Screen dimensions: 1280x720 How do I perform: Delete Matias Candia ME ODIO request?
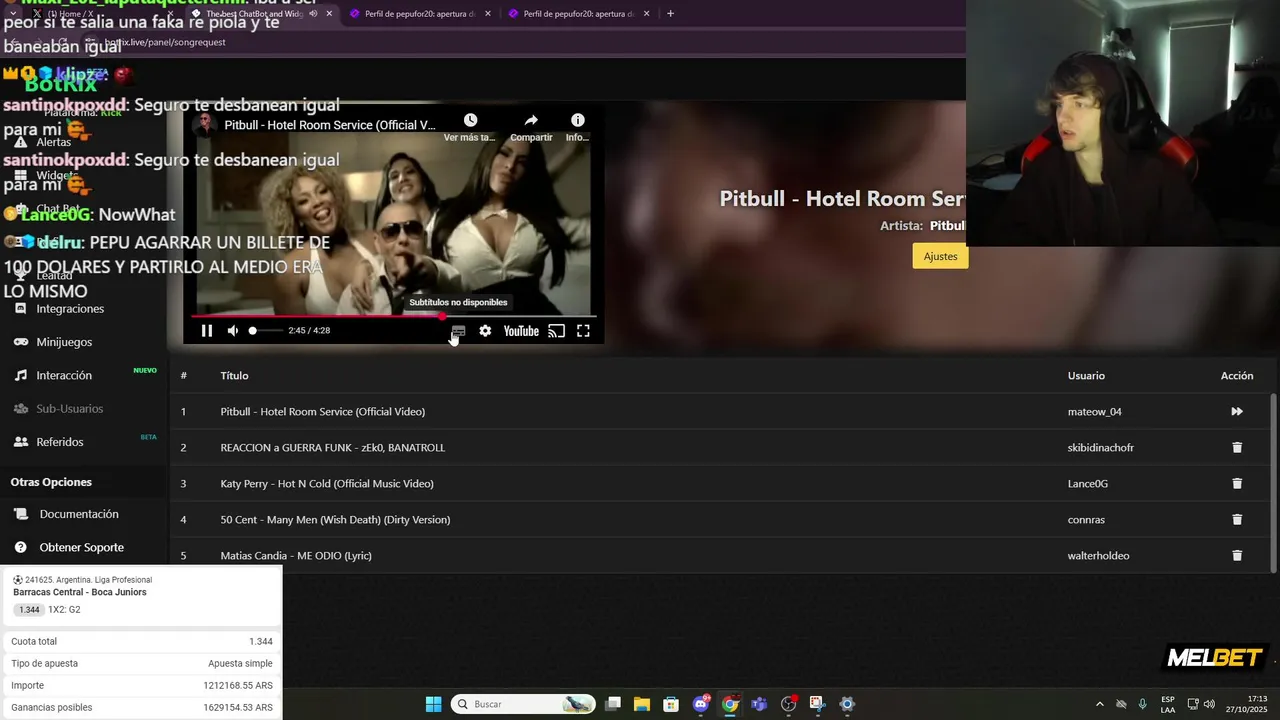click(1237, 555)
